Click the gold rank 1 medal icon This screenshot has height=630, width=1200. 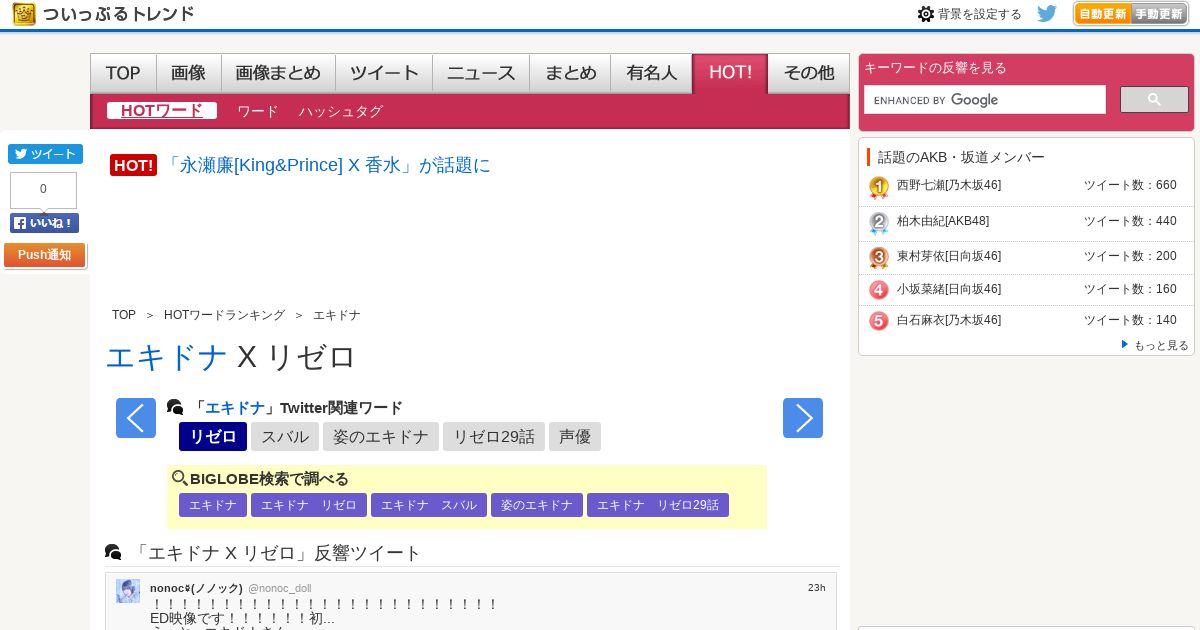pyautogui.click(x=879, y=187)
